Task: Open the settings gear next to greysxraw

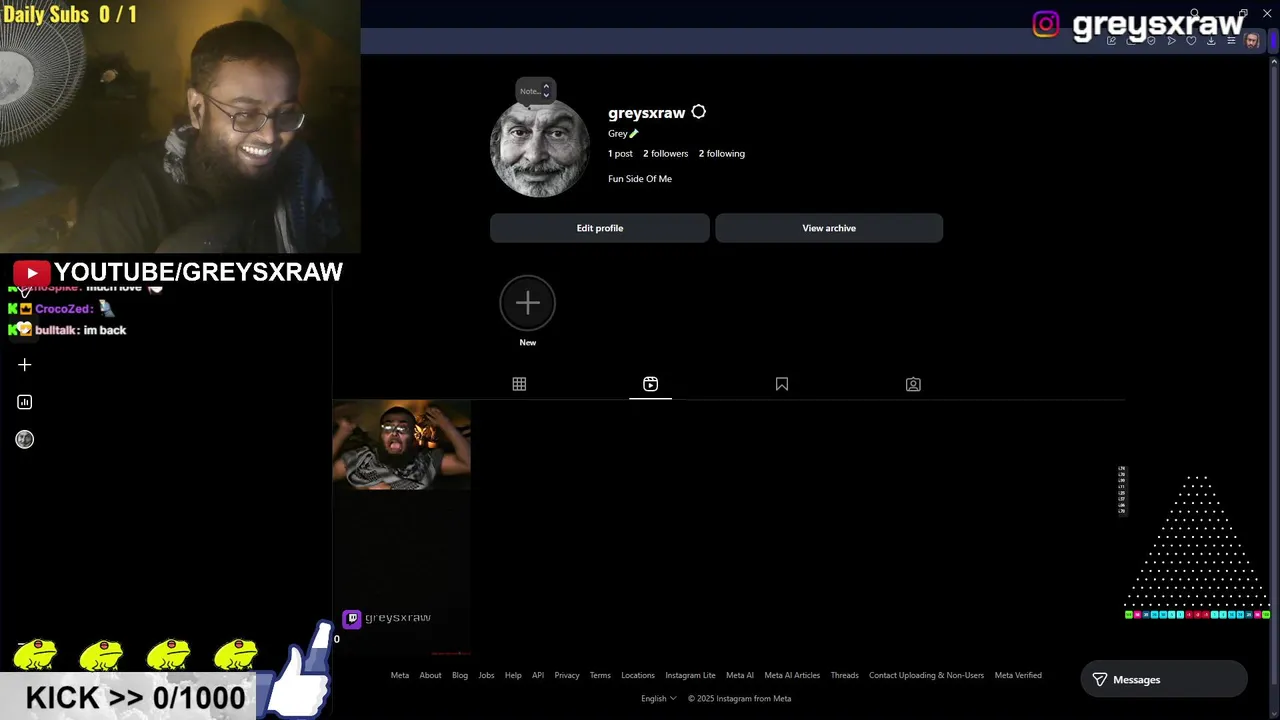Action: coord(699,112)
